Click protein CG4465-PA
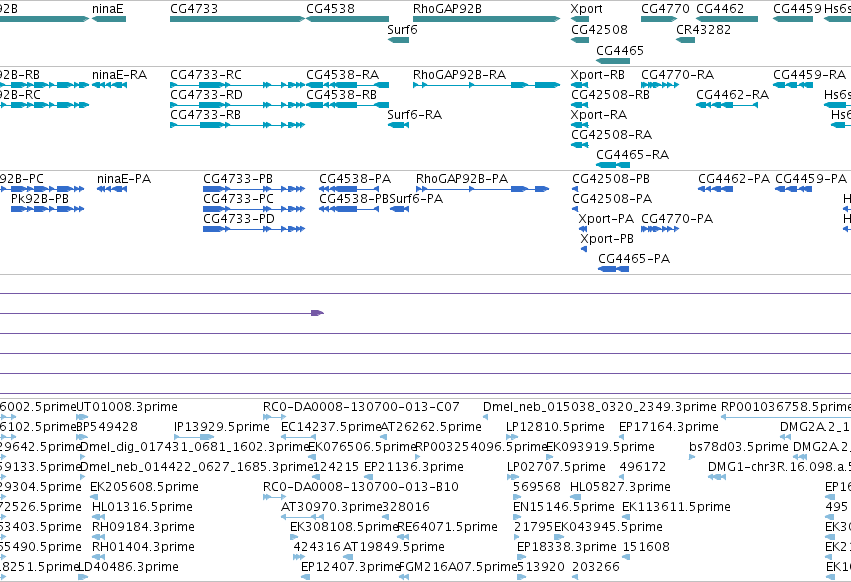851x582 pixels. 613,269
